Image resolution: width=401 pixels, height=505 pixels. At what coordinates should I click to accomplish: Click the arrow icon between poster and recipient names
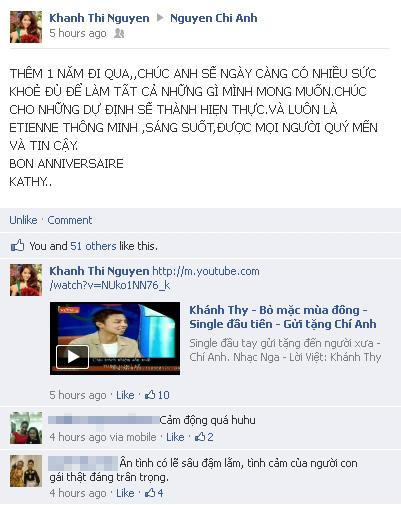tap(160, 18)
